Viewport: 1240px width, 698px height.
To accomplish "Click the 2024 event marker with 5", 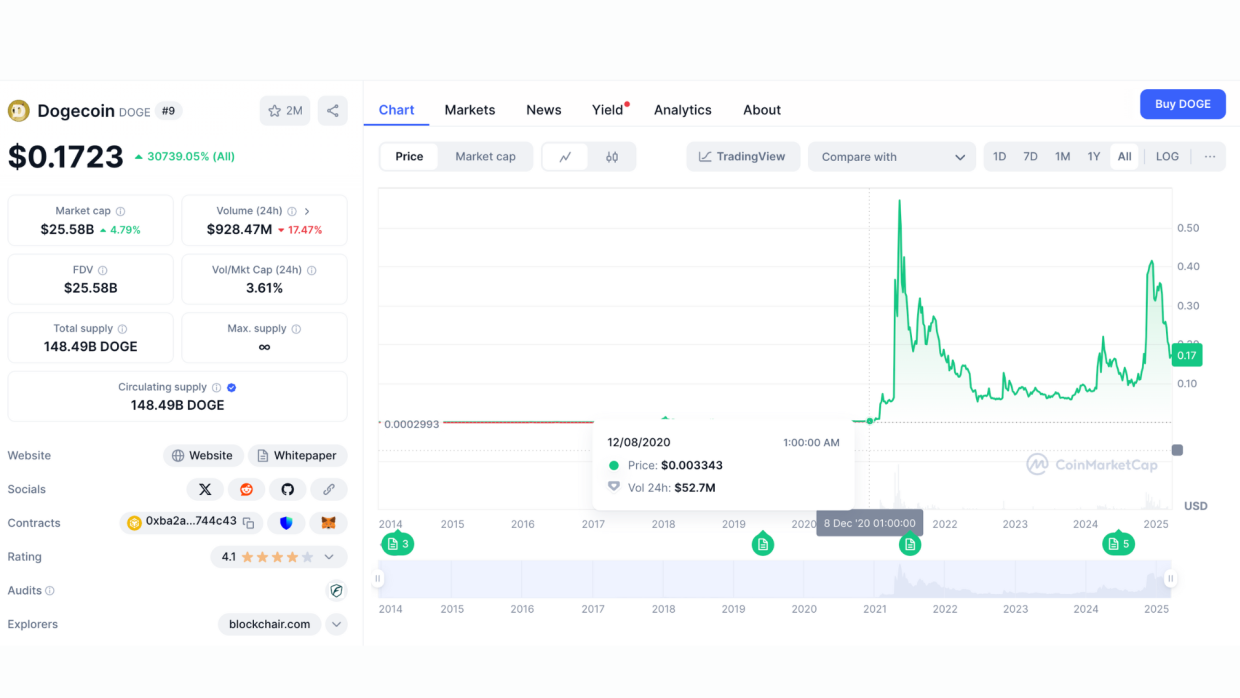I will 1118,544.
